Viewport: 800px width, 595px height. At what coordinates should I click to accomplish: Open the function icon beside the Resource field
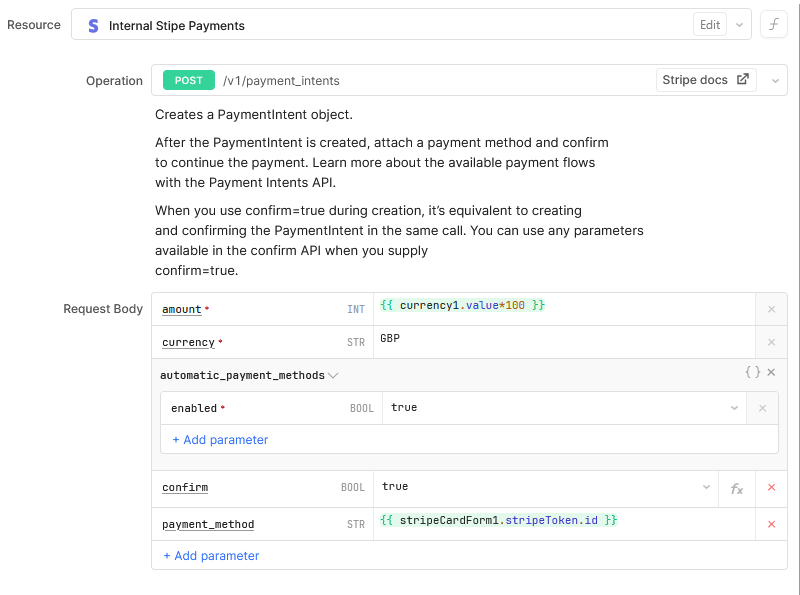pos(773,24)
